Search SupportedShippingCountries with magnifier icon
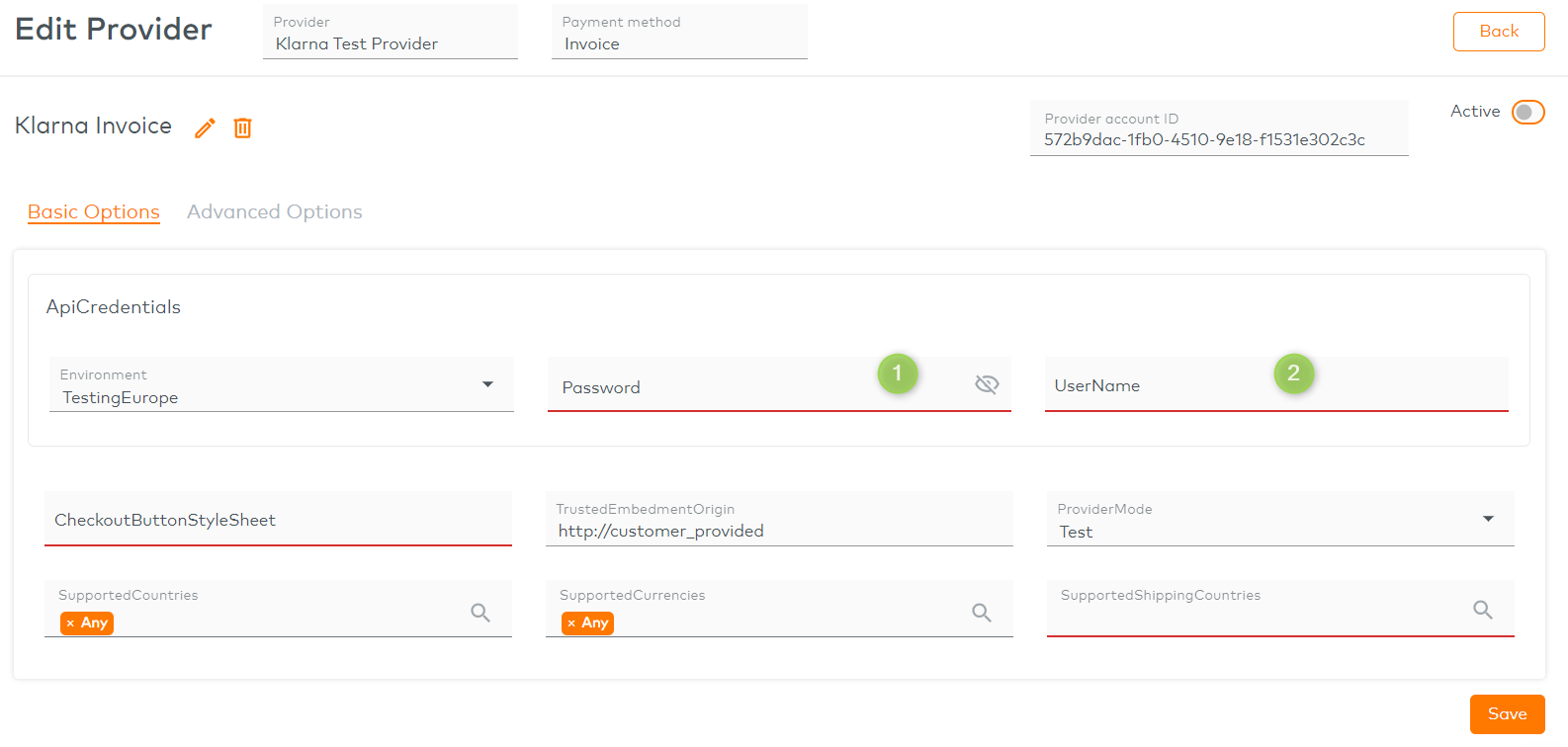1568x747 pixels. pos(1483,610)
